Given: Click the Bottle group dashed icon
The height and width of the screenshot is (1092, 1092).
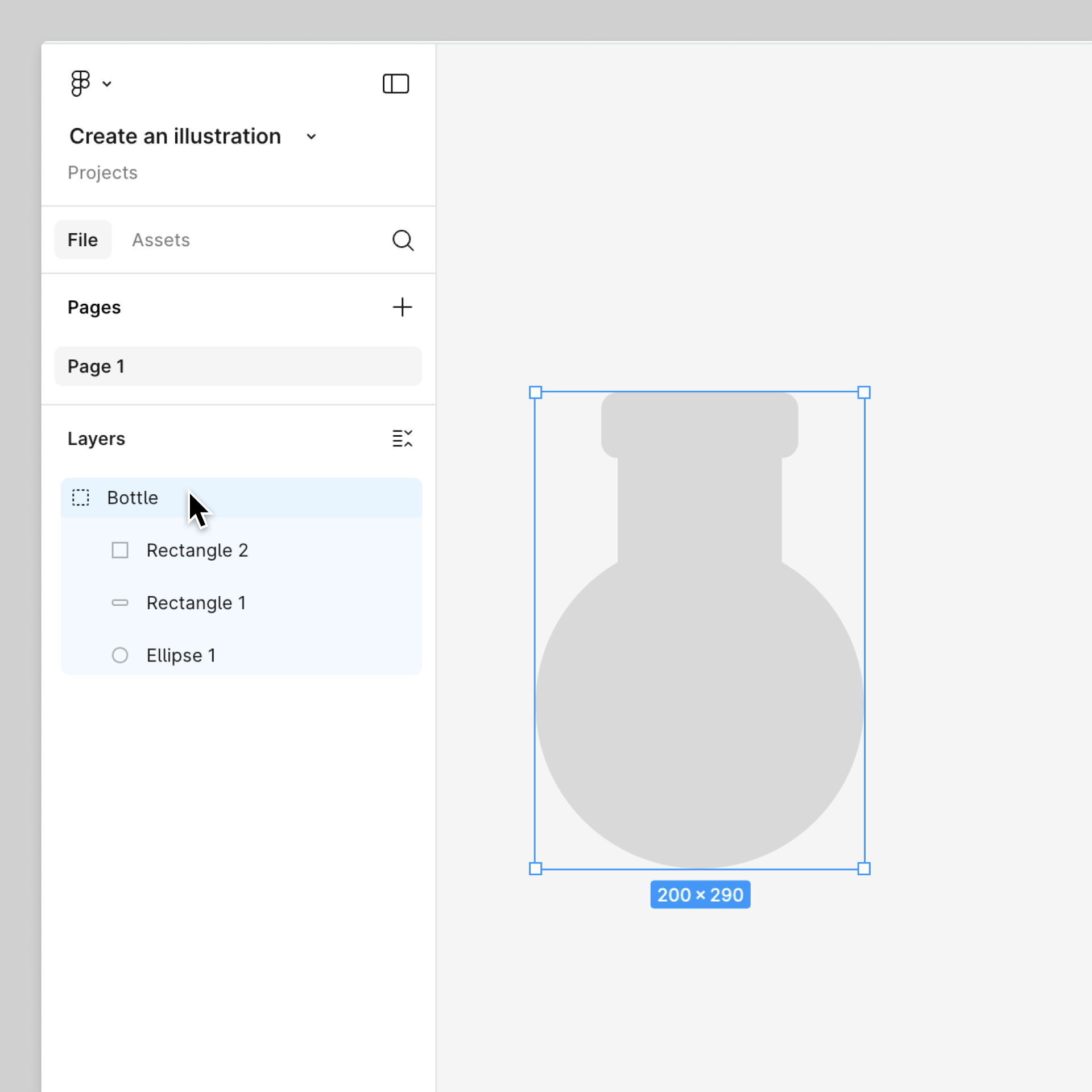Looking at the screenshot, I should (x=81, y=498).
